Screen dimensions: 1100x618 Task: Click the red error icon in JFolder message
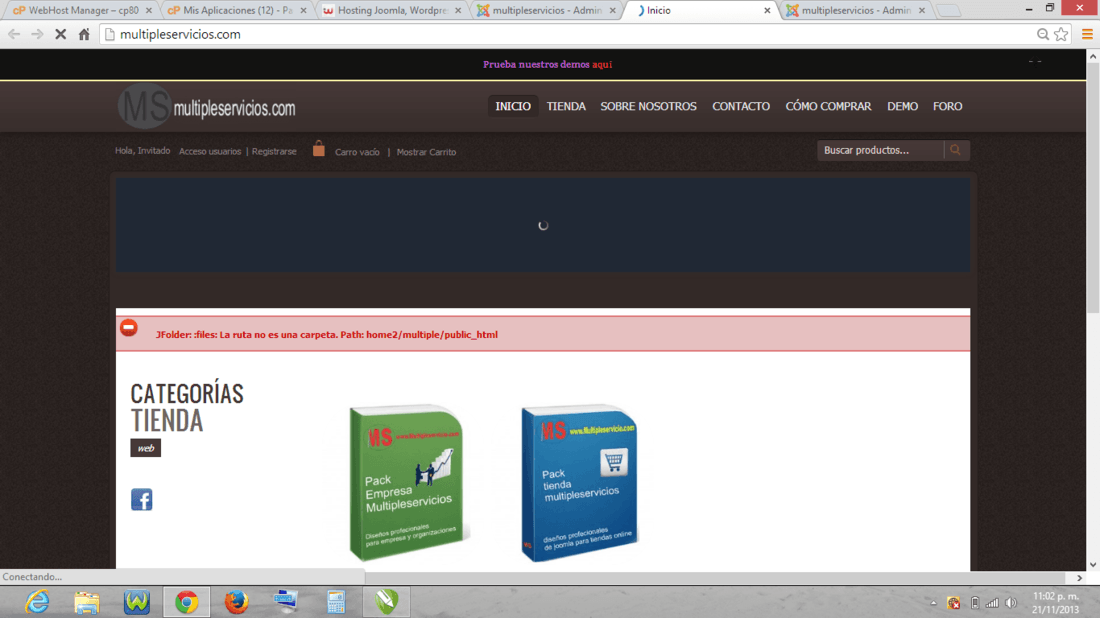click(129, 328)
